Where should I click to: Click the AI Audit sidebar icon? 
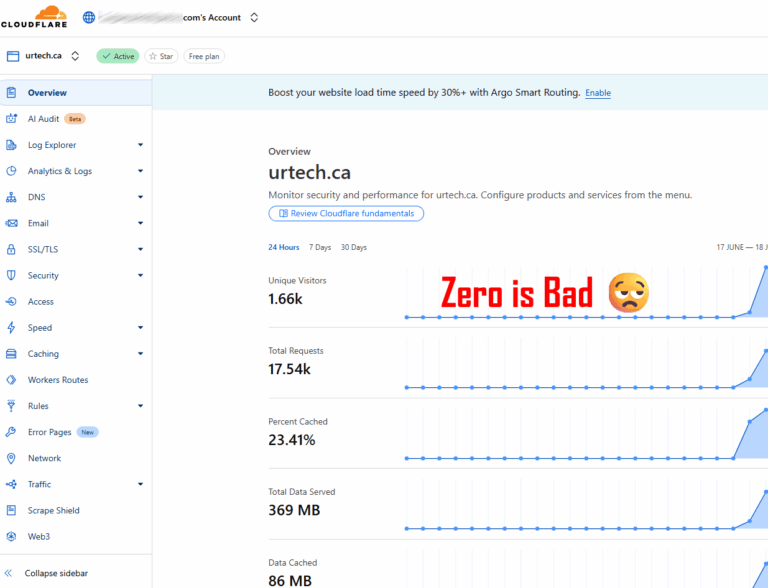[x=11, y=119]
